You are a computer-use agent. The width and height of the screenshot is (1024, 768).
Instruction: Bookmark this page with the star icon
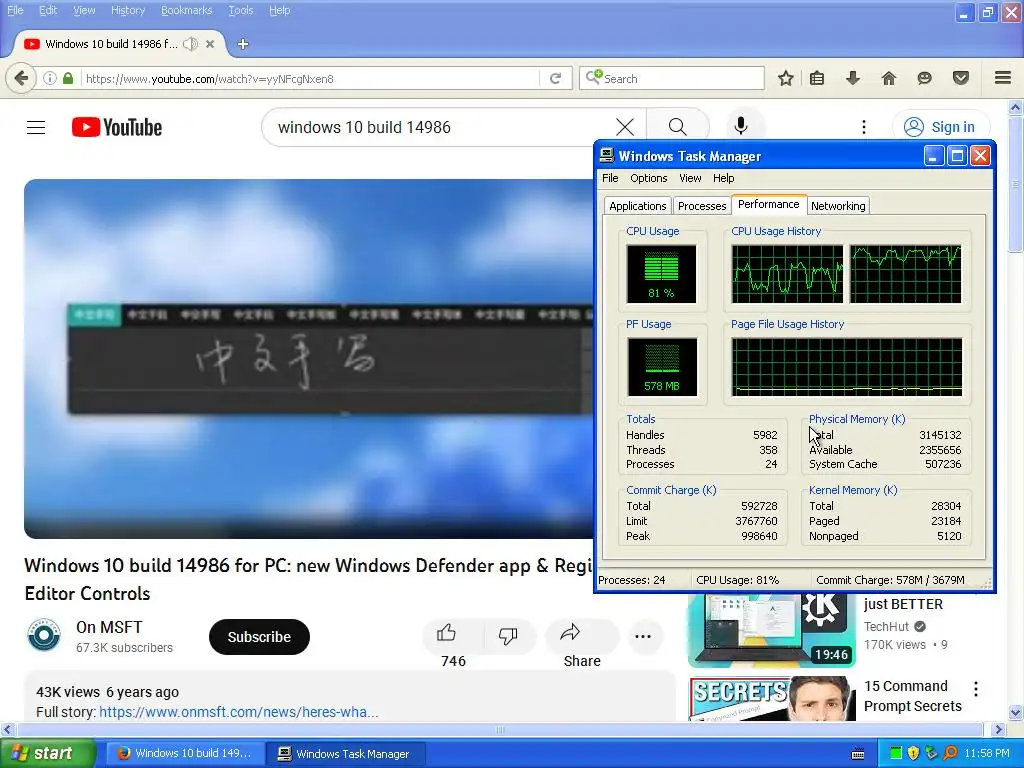pos(786,78)
